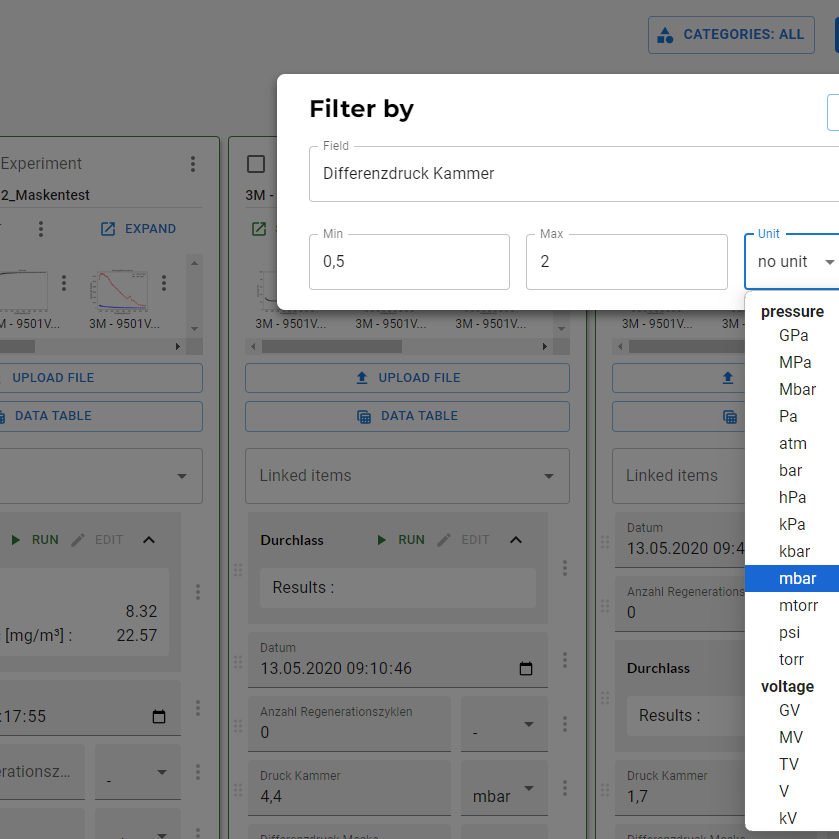Open three-dot menu between the graph thumbnails

(x=64, y=282)
